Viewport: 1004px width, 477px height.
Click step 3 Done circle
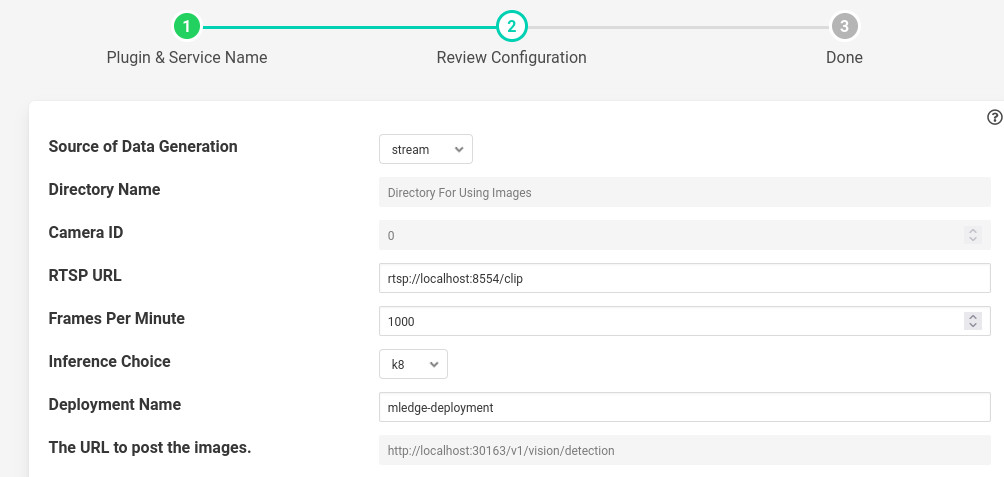click(844, 26)
